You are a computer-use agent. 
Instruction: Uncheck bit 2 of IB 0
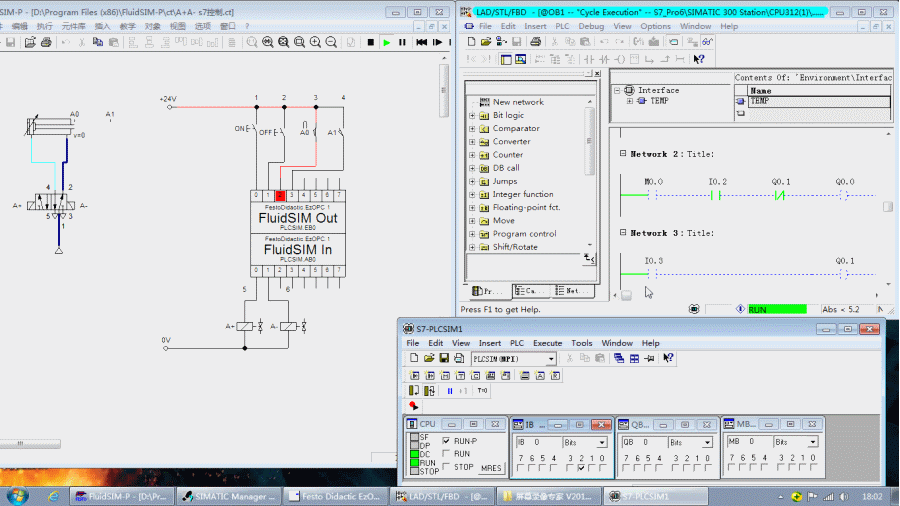point(581,468)
